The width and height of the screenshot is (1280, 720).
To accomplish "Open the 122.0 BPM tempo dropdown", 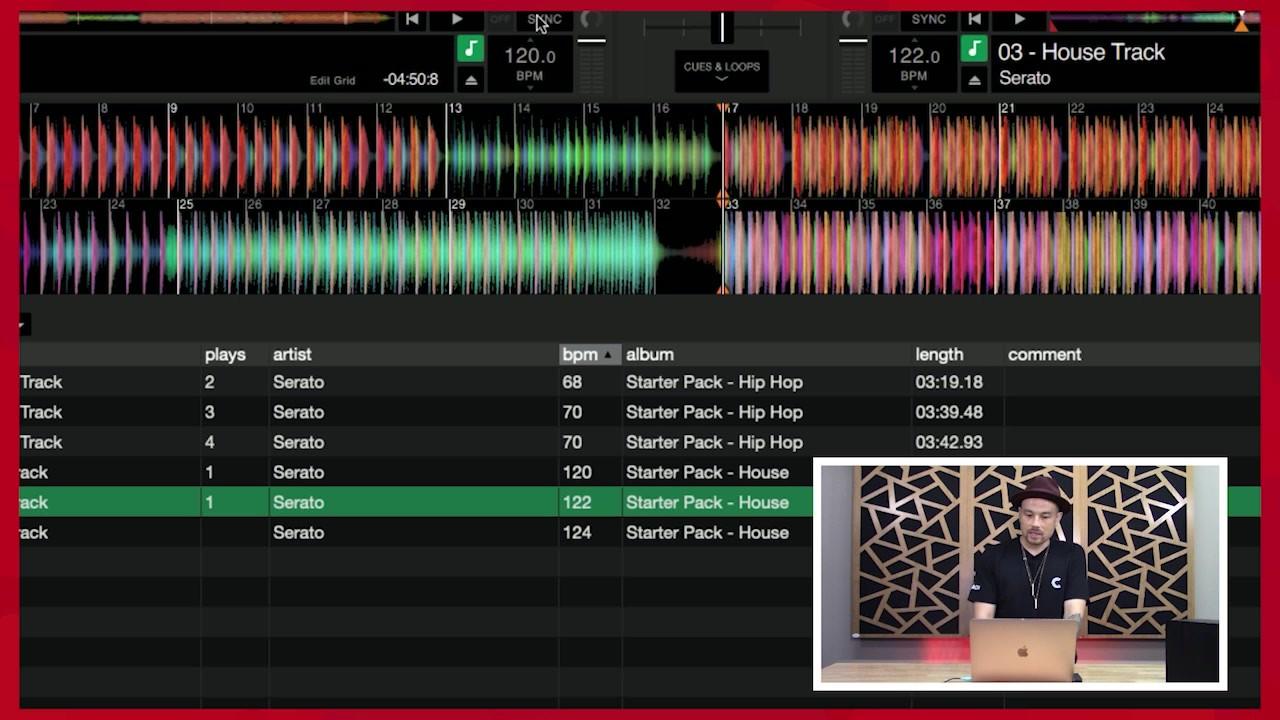I will point(914,64).
